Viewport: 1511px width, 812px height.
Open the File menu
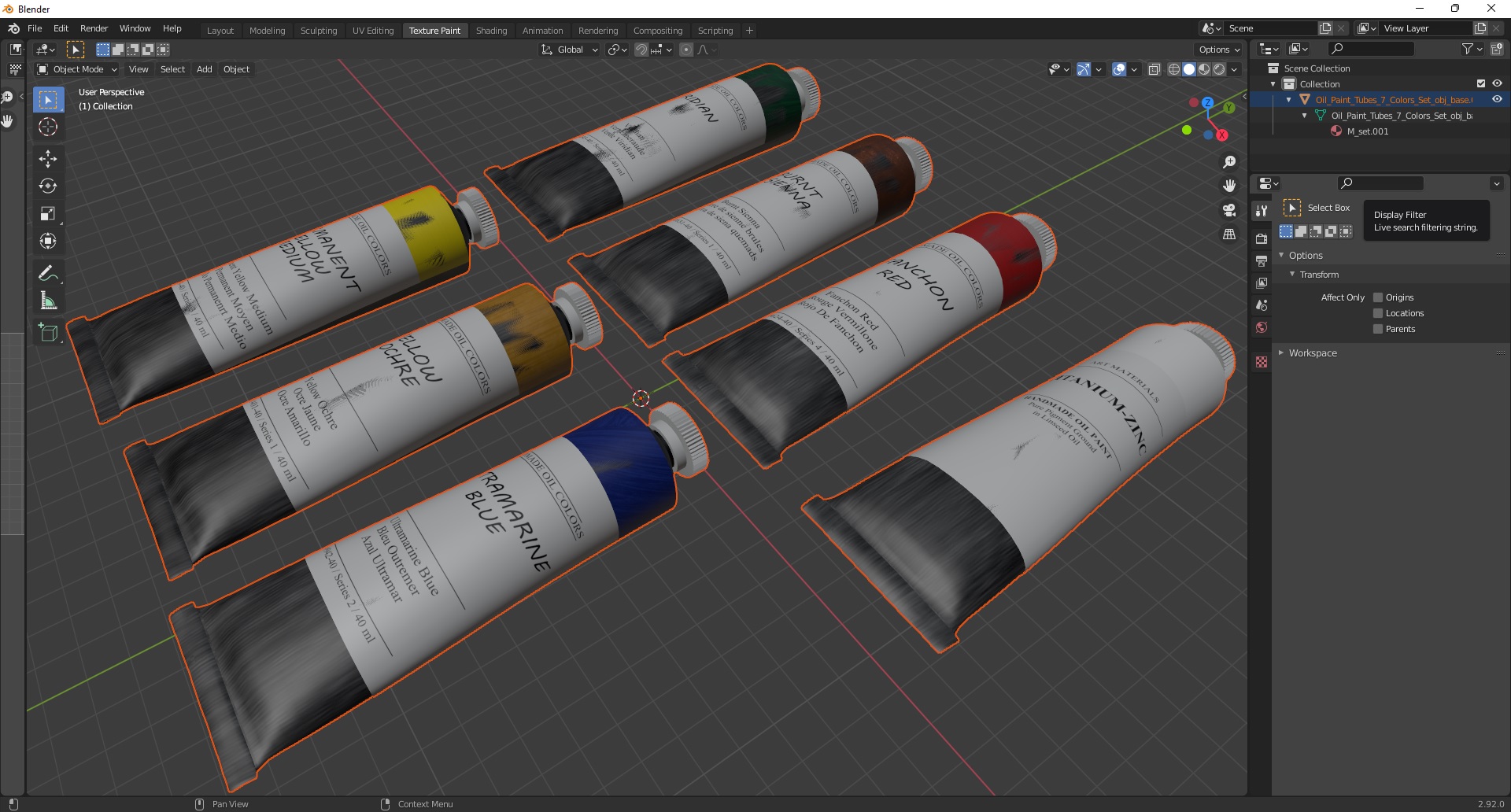coord(35,28)
